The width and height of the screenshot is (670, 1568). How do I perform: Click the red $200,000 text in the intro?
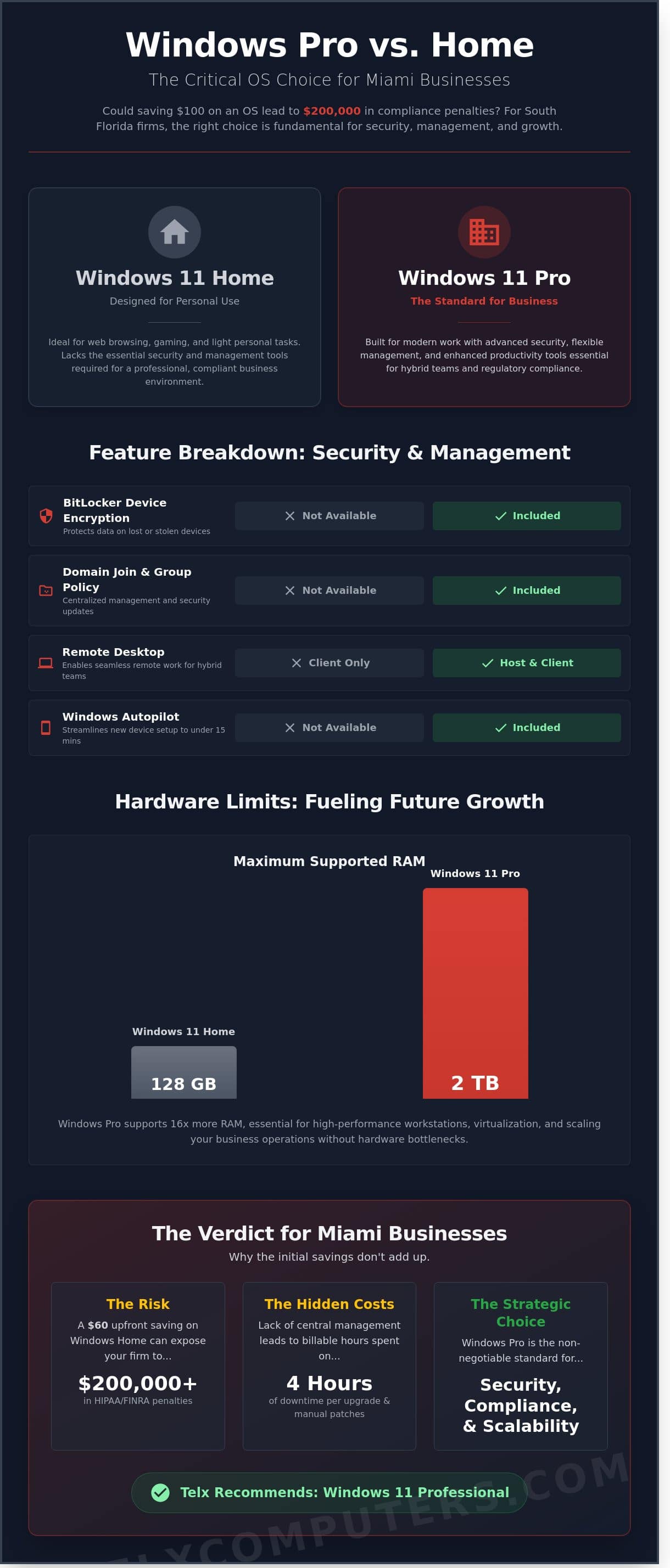(331, 111)
